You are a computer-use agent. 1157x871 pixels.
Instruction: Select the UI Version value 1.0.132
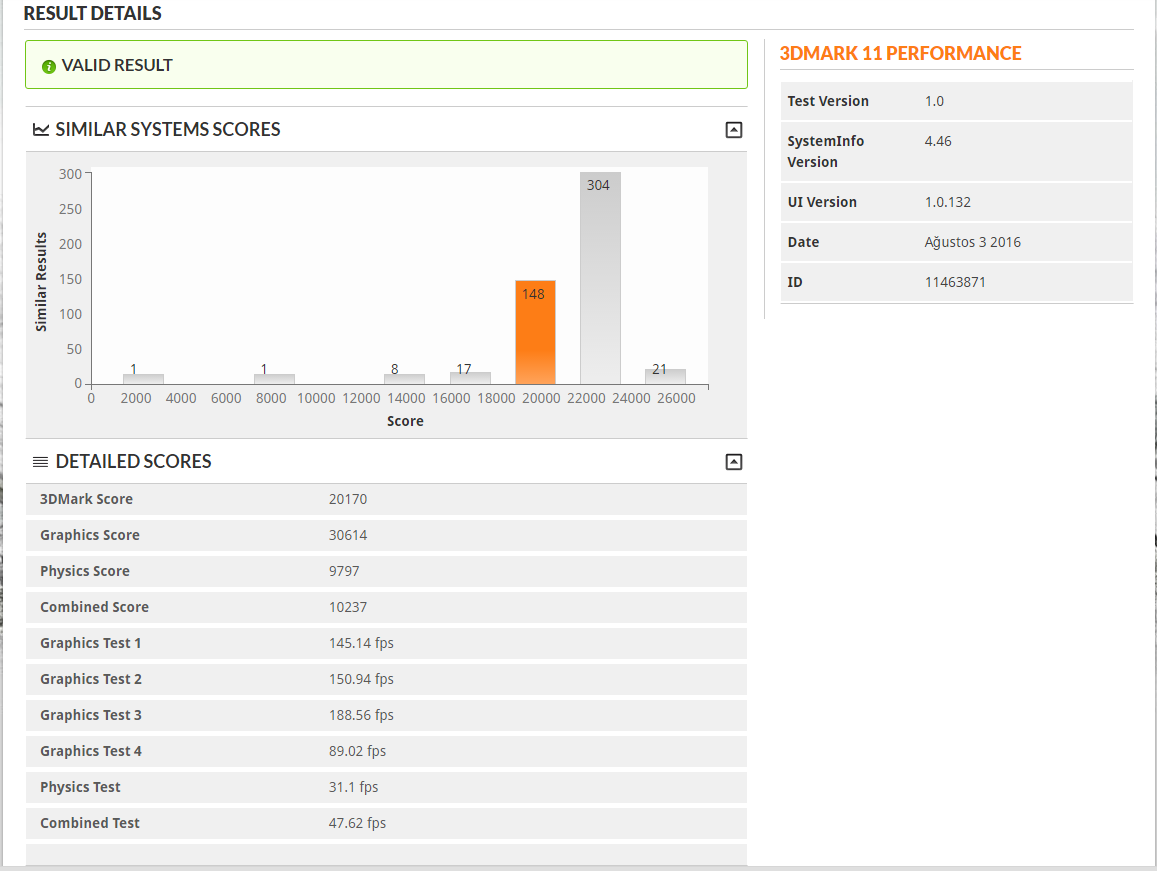(947, 203)
